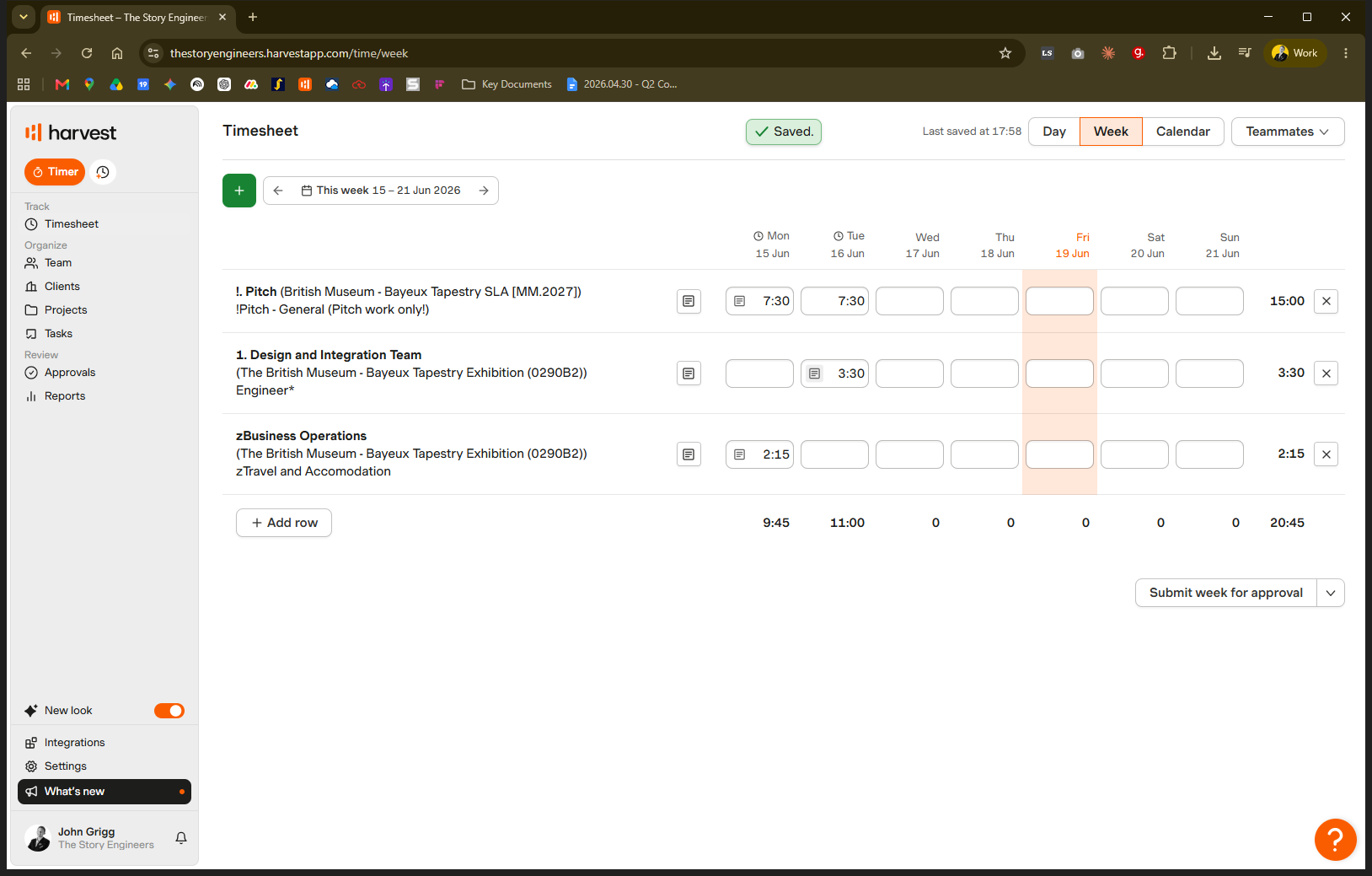Bookmark this page star icon
This screenshot has height=876, width=1372.
coord(1005,53)
